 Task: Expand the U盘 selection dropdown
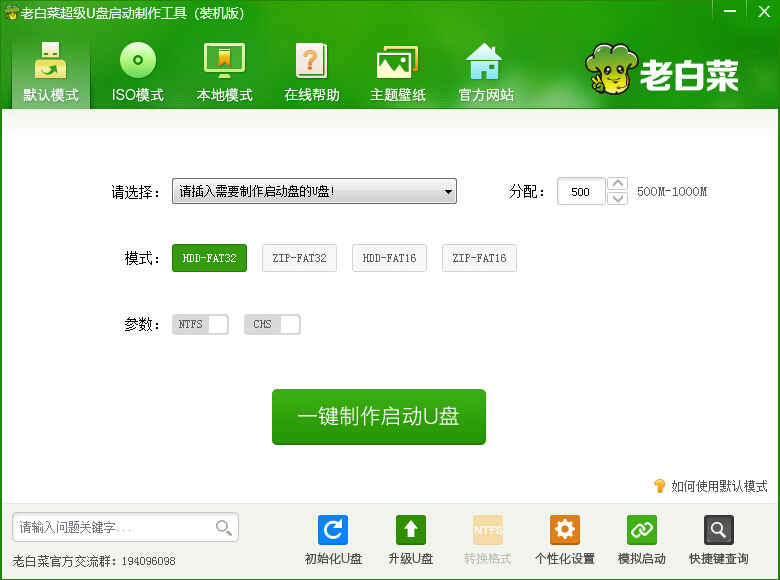click(447, 191)
